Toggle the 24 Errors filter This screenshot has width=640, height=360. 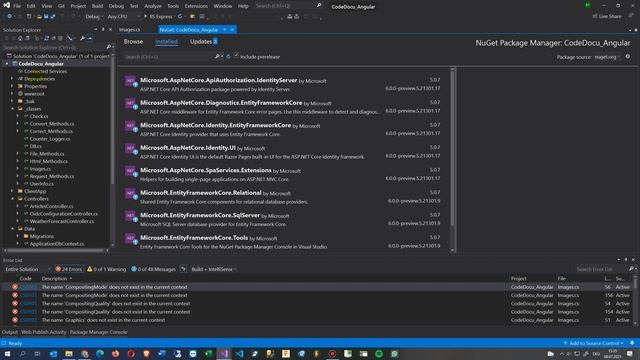69,269
